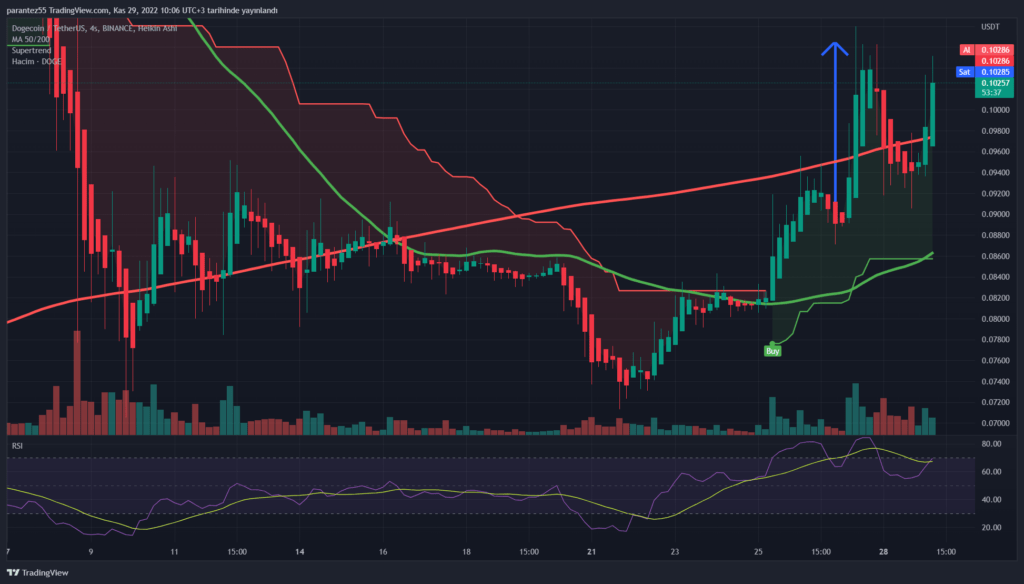Viewport: 1024px width, 584px height.
Task: Click the red Al price badge
Action: tap(966, 49)
